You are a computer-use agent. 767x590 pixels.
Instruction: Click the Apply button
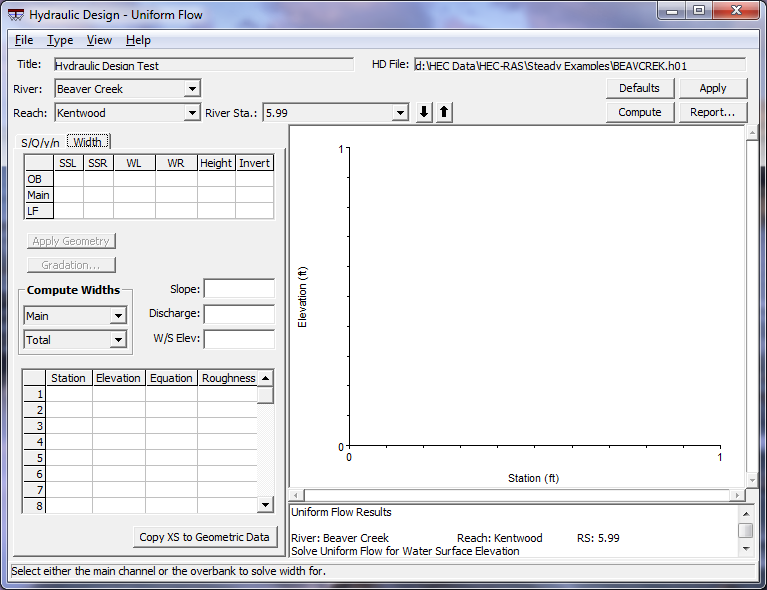pyautogui.click(x=712, y=88)
